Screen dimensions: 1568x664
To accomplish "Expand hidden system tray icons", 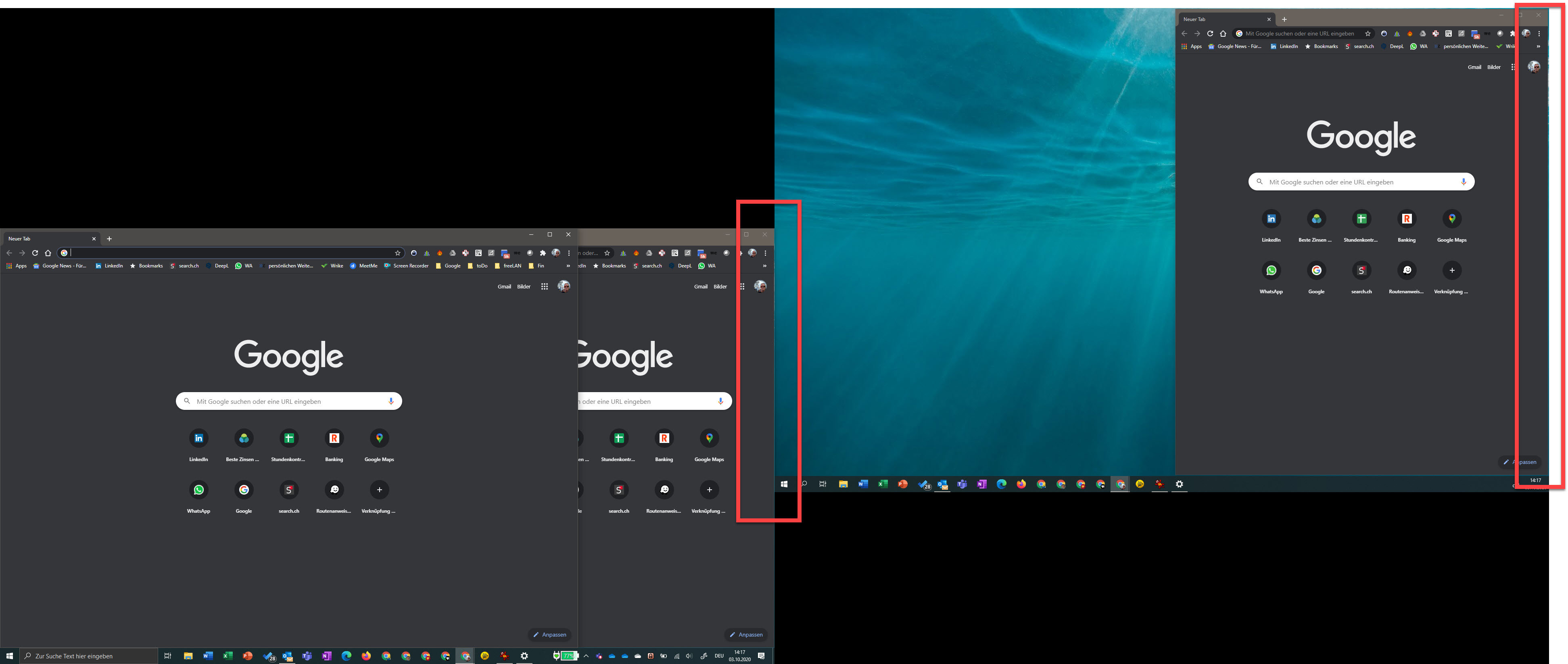I will [587, 656].
